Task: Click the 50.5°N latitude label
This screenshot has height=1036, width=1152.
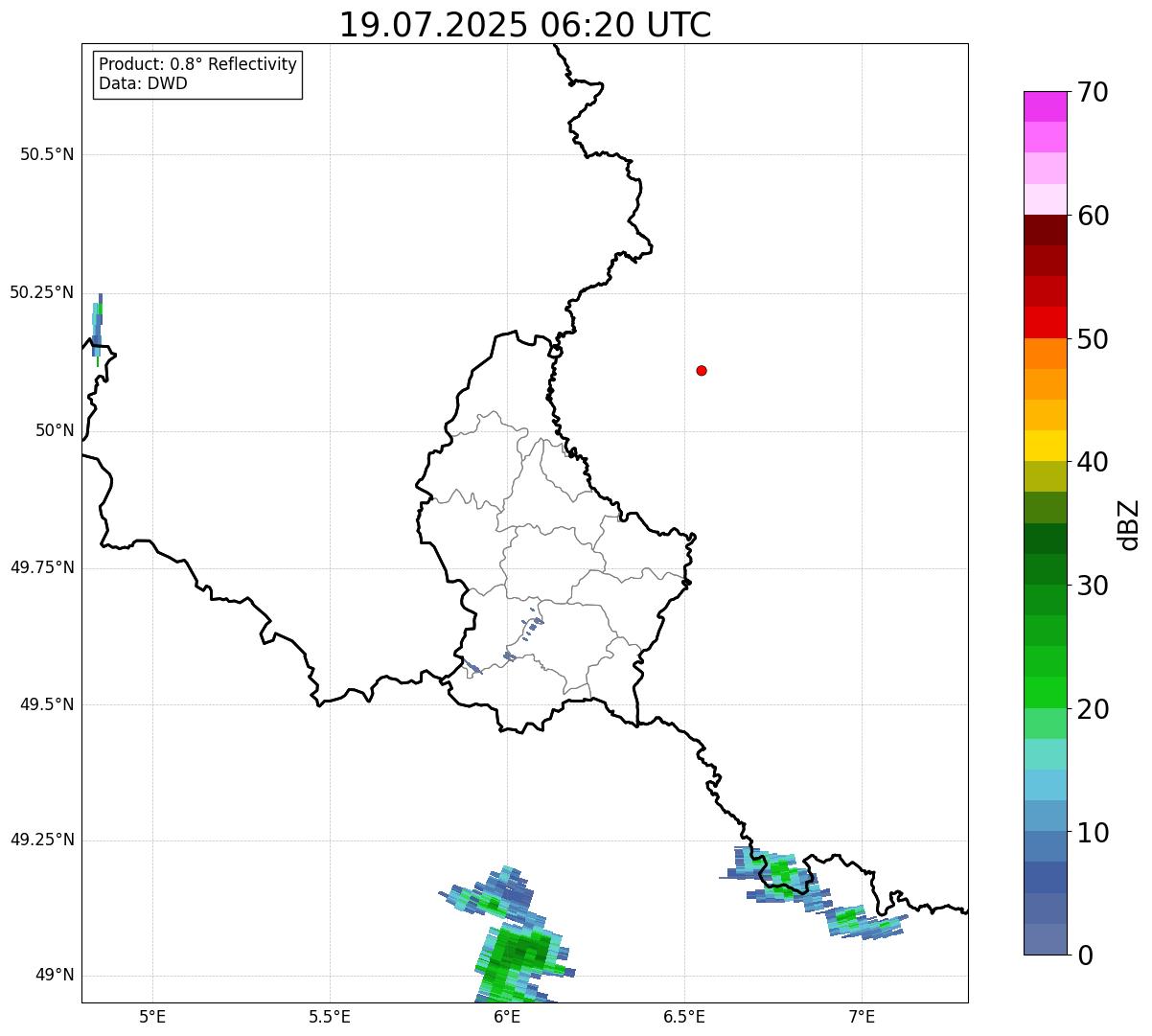Action: point(47,154)
